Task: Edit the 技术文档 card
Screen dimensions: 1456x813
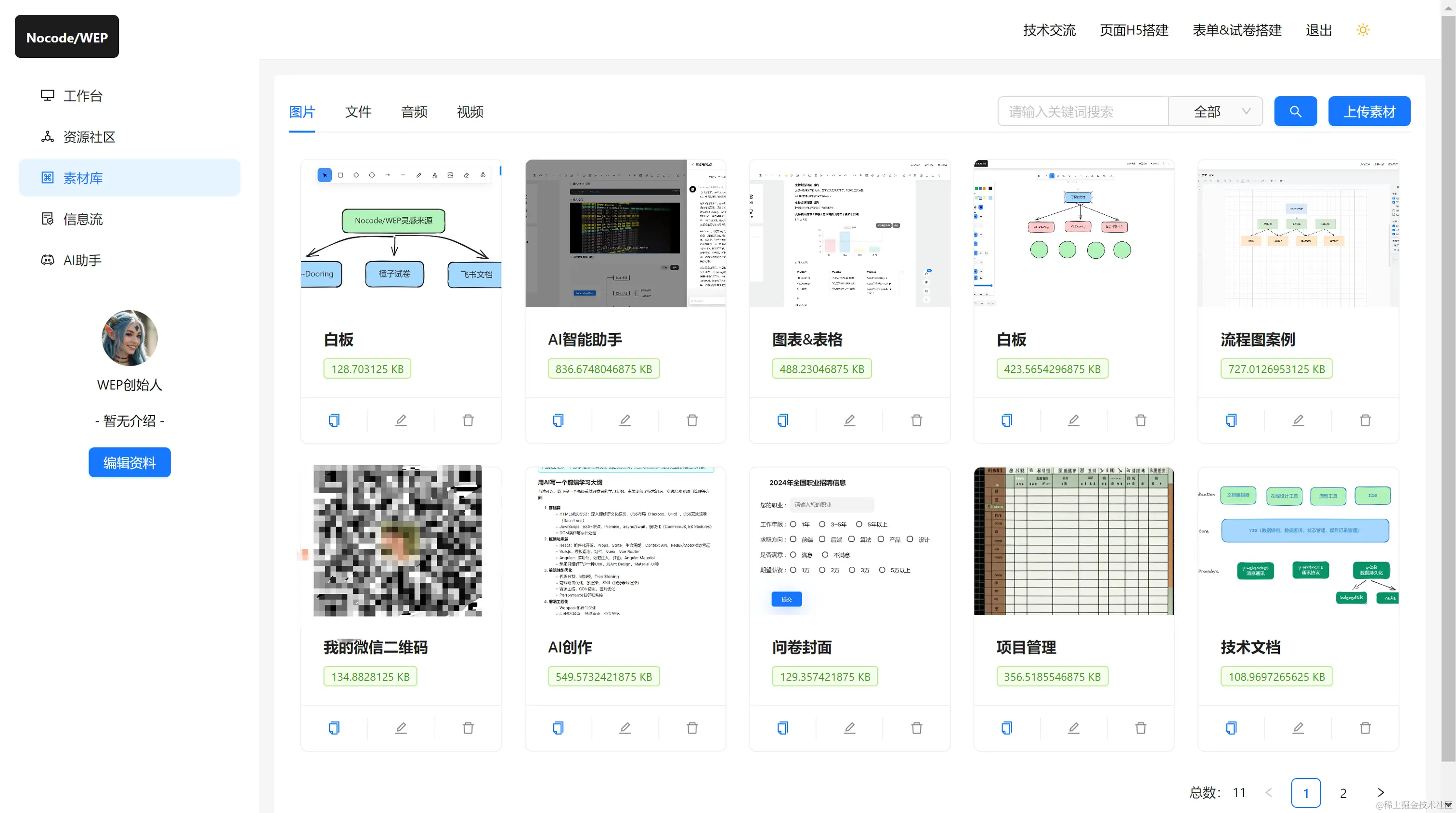Action: [1298, 728]
